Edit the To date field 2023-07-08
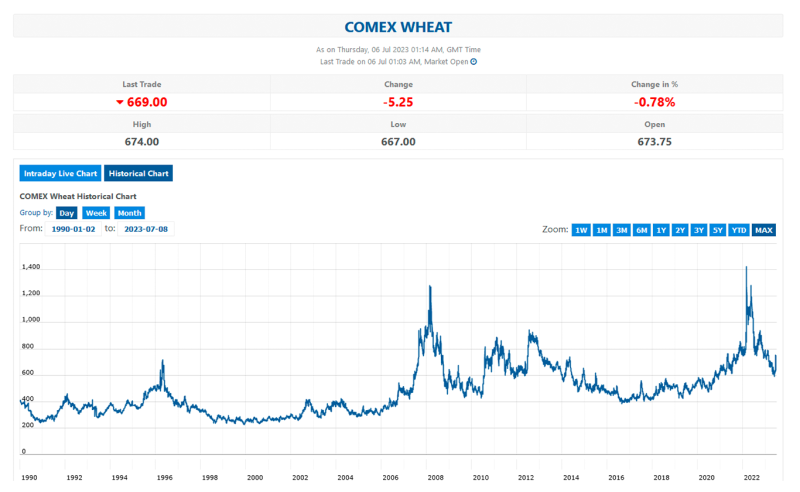Screen dimensions: 800x492 click(146, 229)
